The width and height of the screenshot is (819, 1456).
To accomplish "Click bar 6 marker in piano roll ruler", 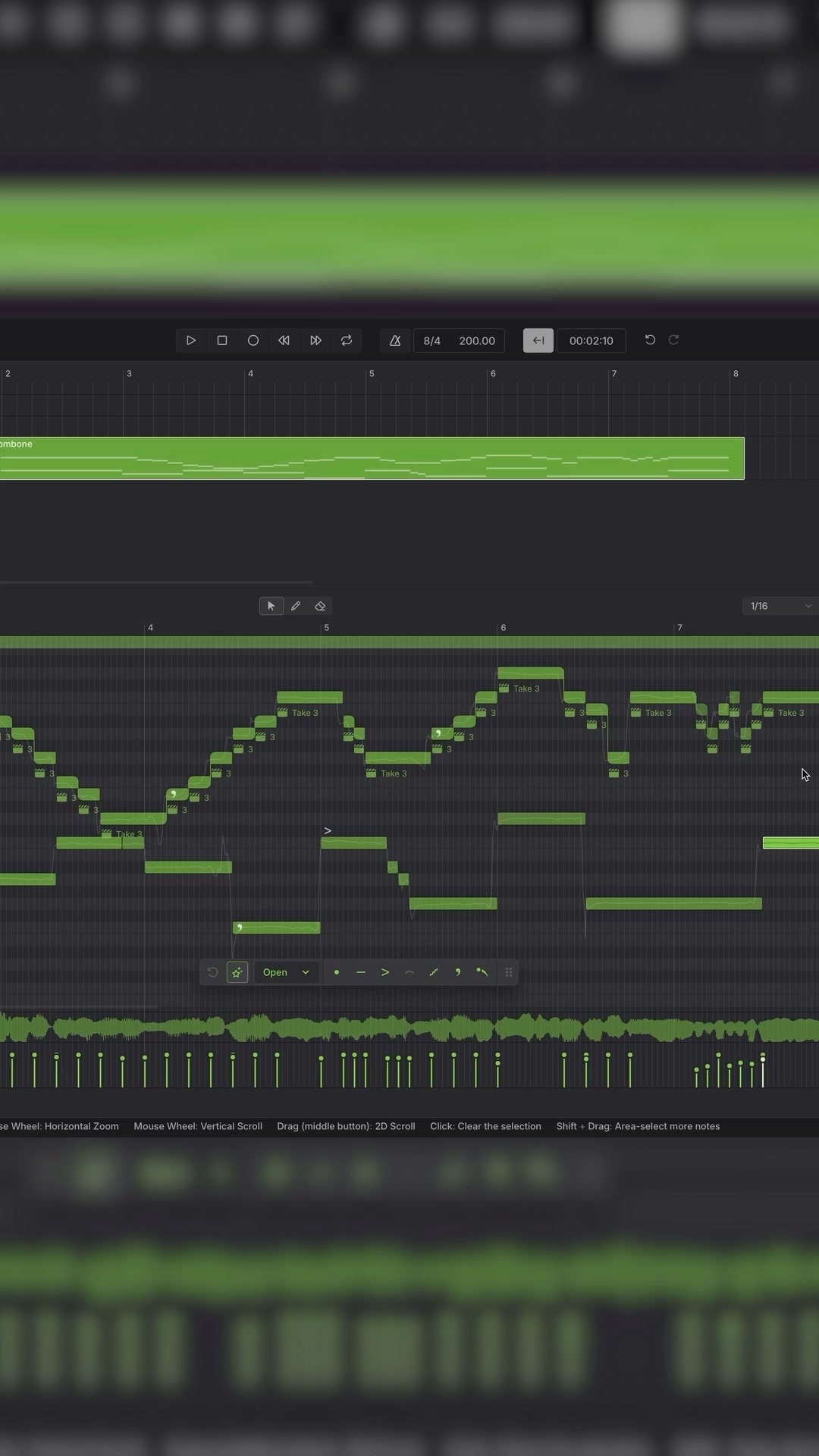I will pyautogui.click(x=503, y=628).
